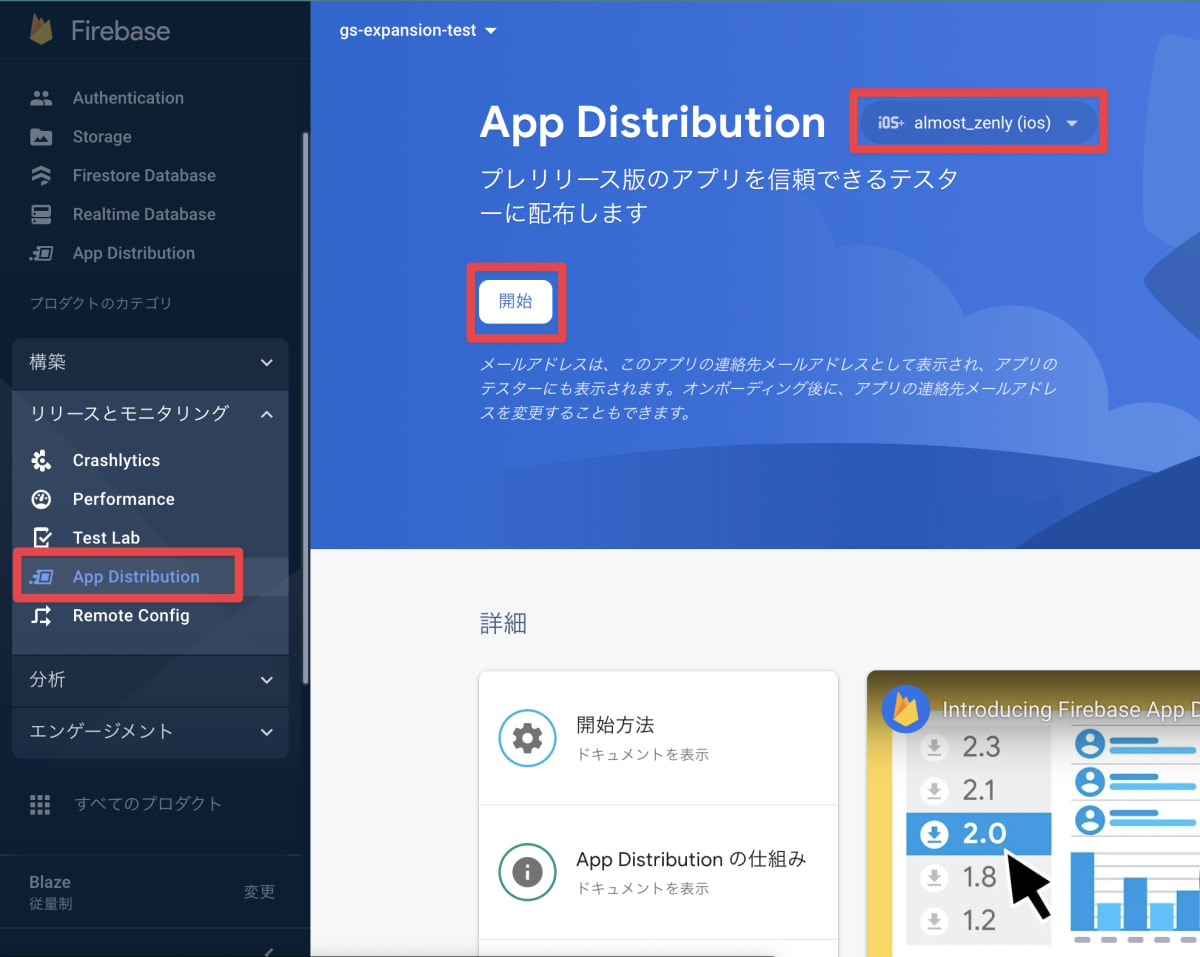The height and width of the screenshot is (957, 1200).
Task: Open Storage from the sidebar
Action: pos(40,136)
